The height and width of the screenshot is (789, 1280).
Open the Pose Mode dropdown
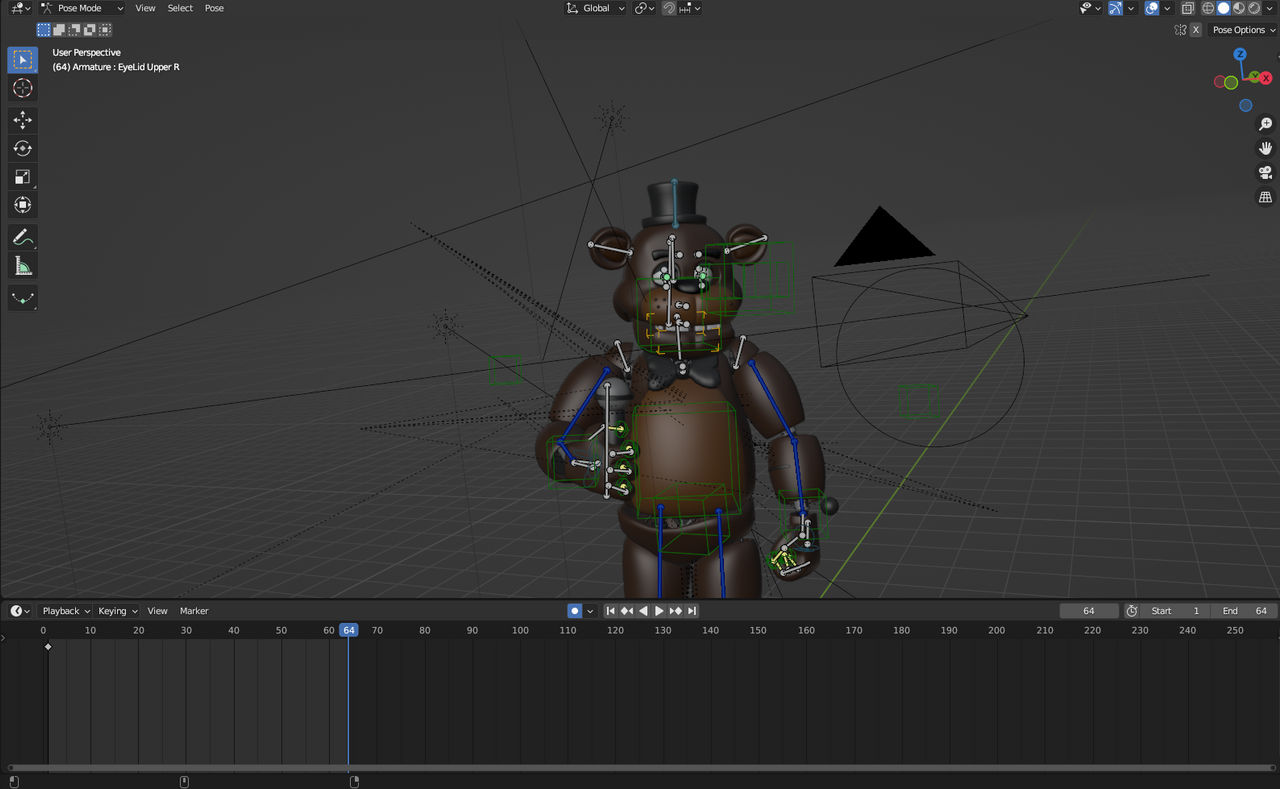82,8
